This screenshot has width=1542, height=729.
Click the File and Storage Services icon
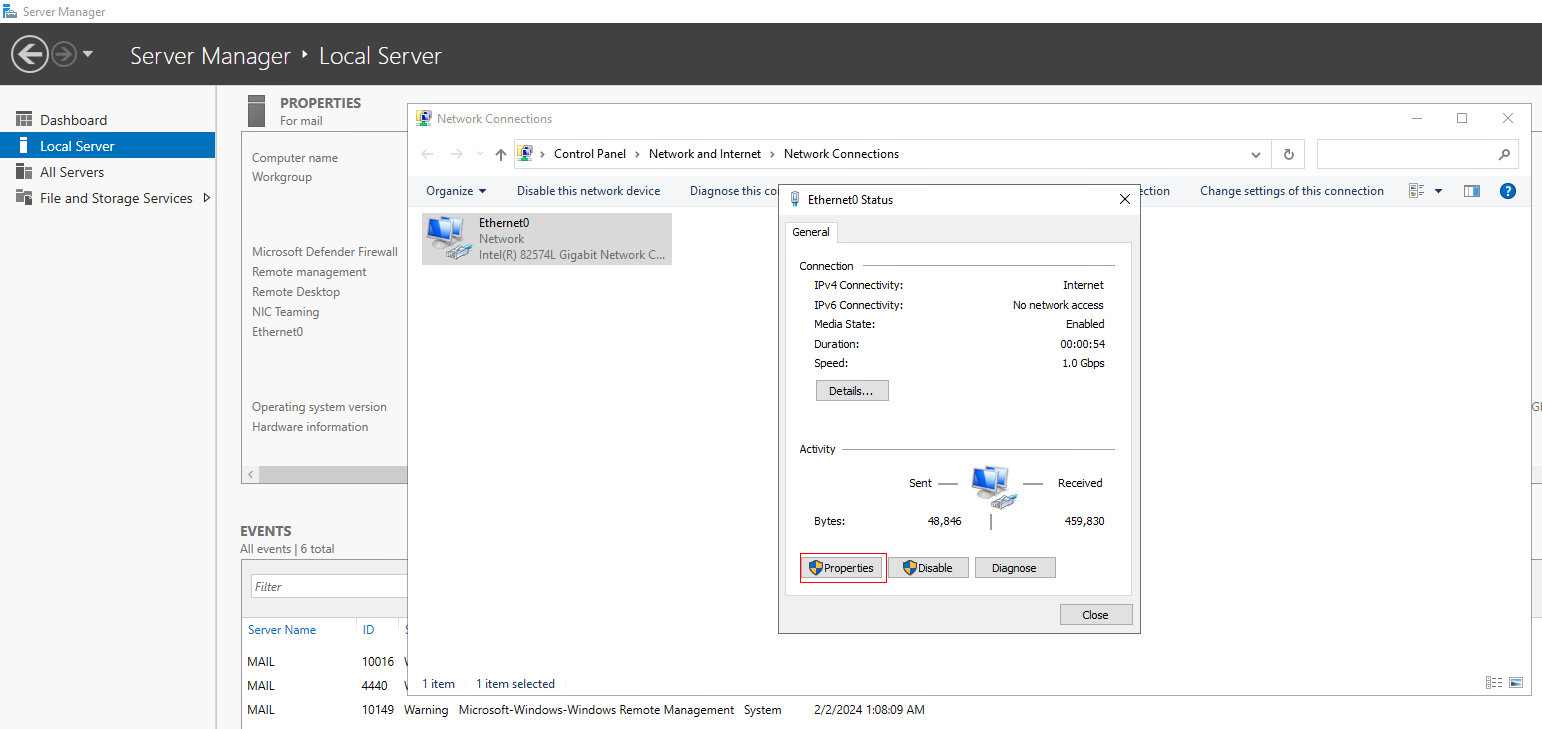(24, 197)
